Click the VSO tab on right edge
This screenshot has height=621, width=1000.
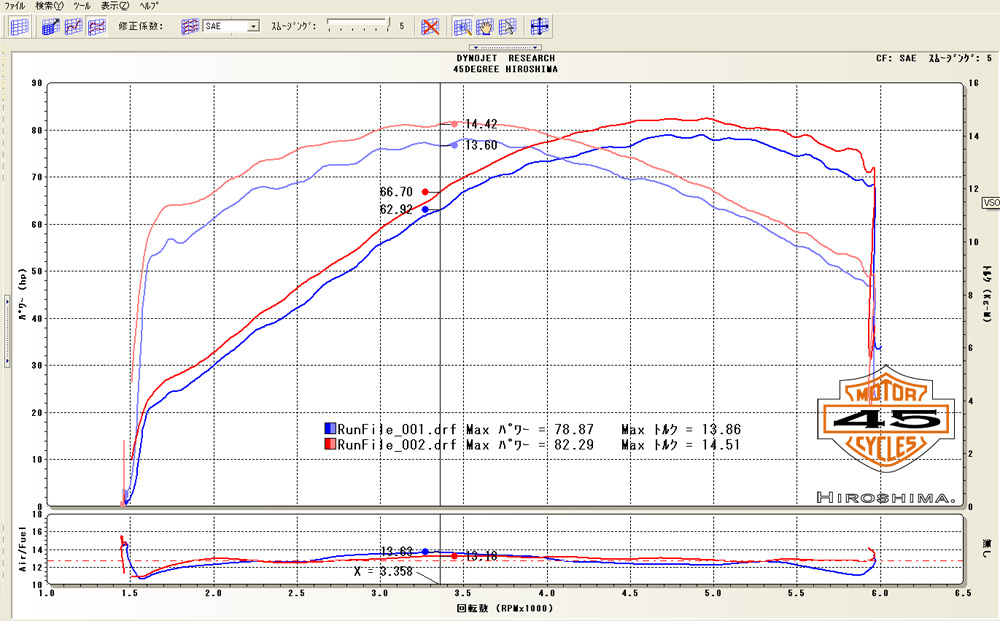pyautogui.click(x=991, y=202)
